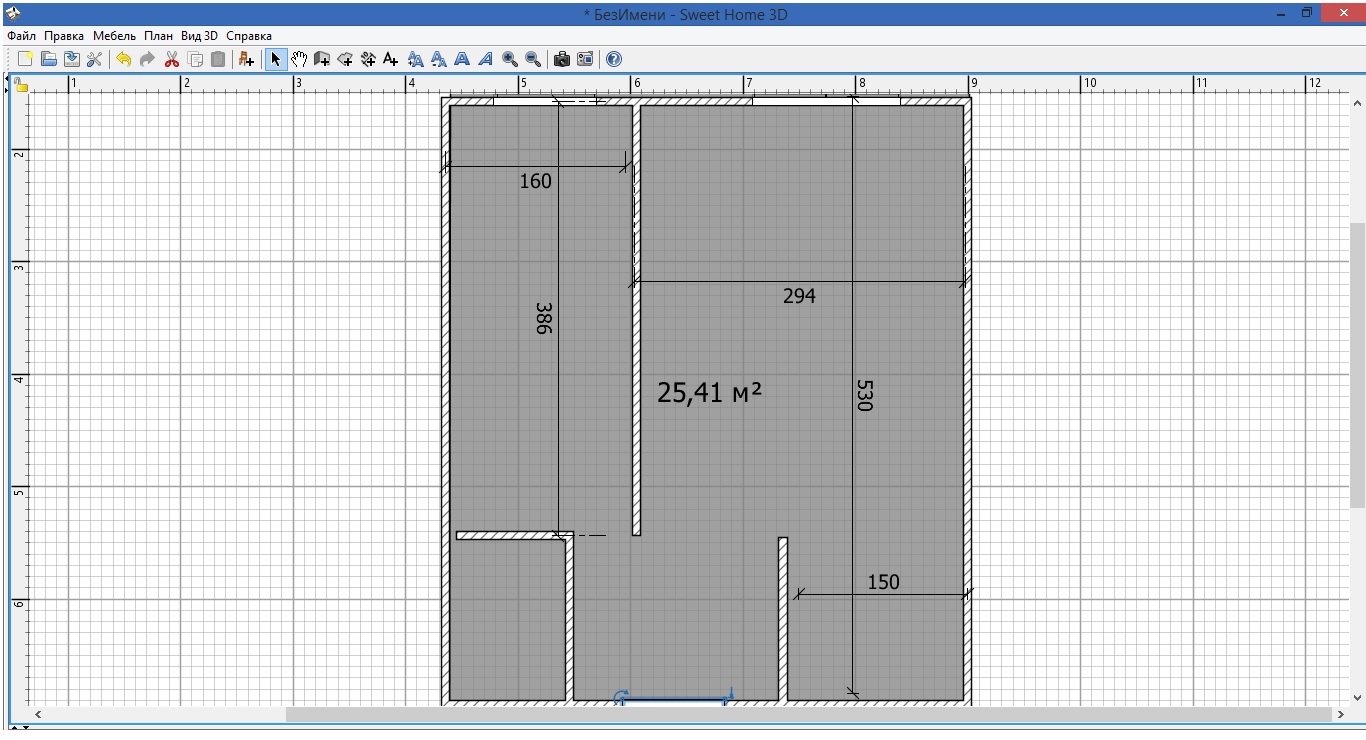Viewport: 1366px width, 740px height.
Task: Create a photo with the camera icon
Action: point(562,60)
